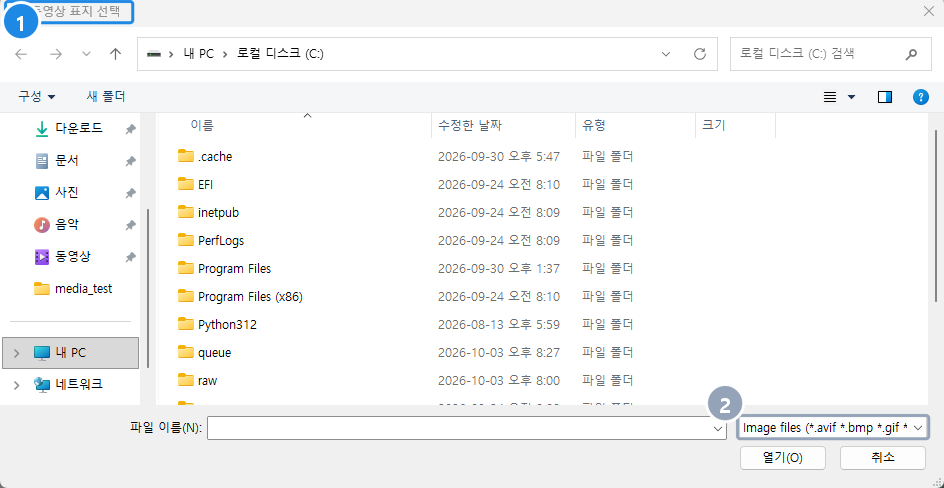Select the .cache folder icon
The height and width of the screenshot is (488, 944).
point(185,156)
